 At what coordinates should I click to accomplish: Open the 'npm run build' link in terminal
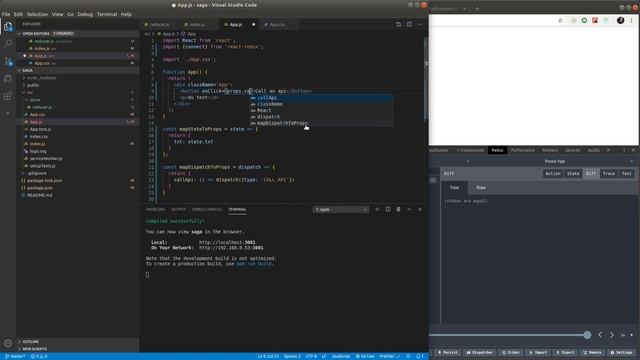point(254,264)
